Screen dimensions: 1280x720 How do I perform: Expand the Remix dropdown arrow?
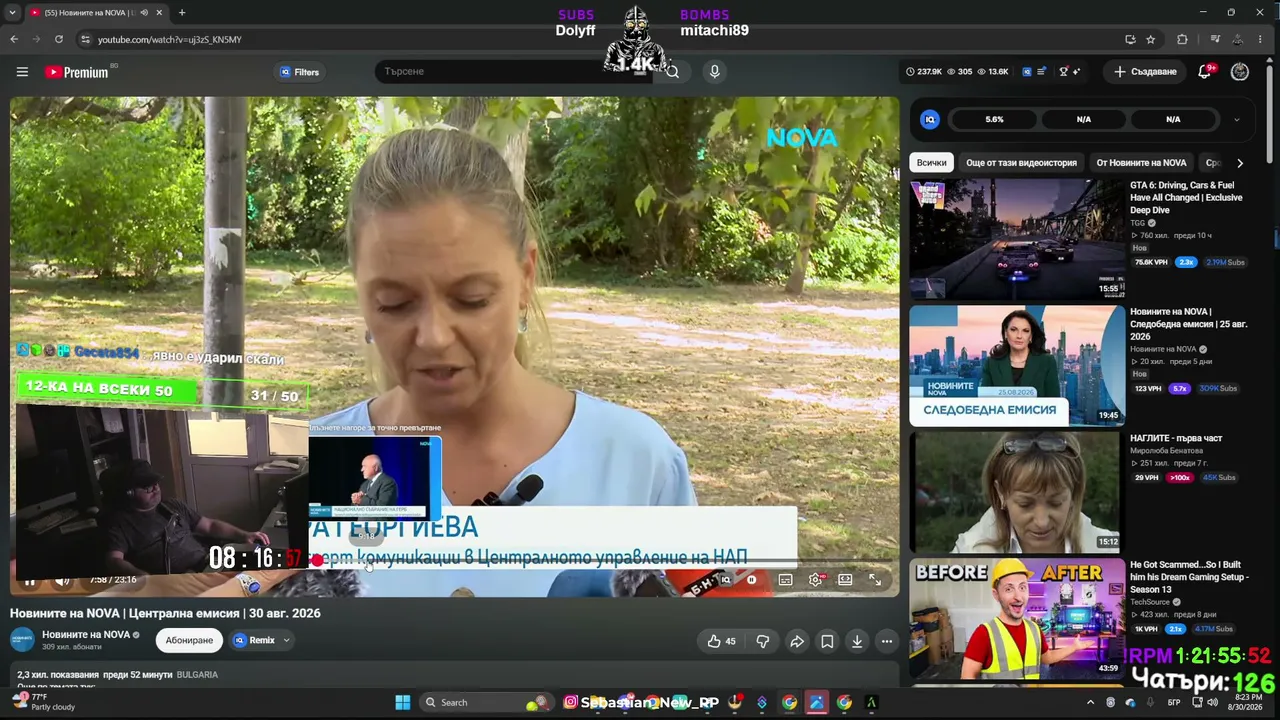(286, 640)
